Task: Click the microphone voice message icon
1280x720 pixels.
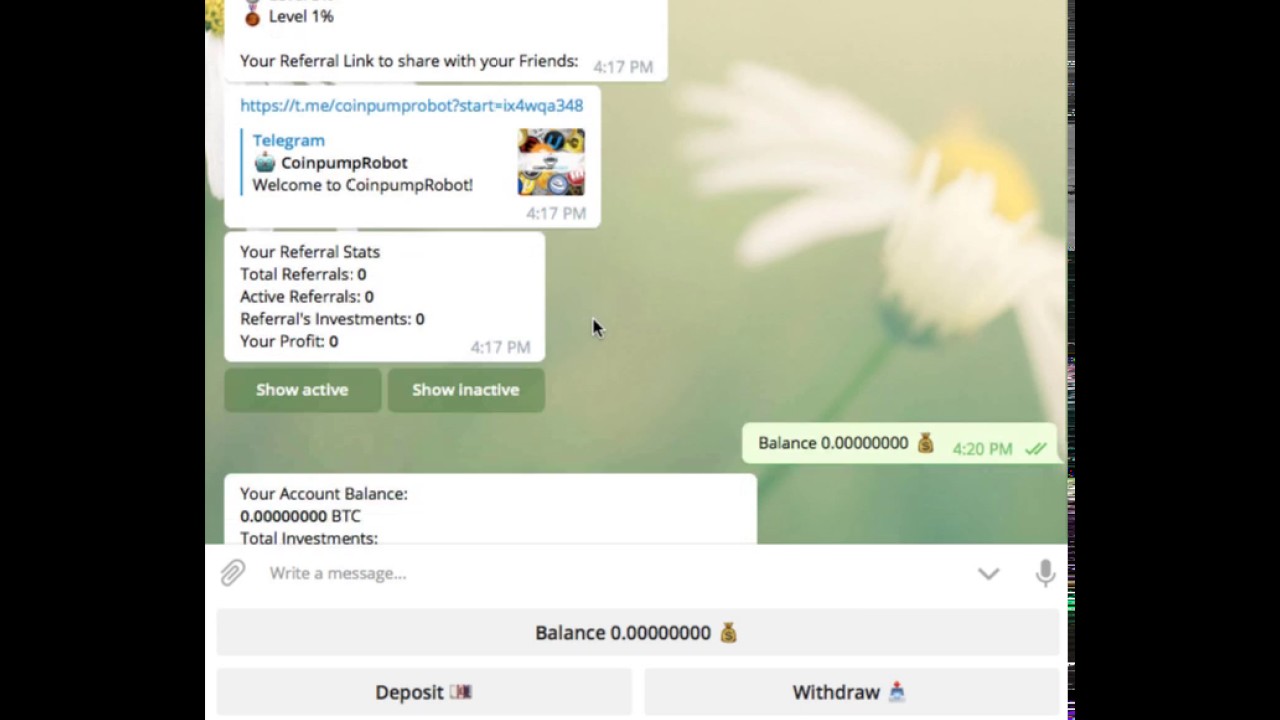Action: point(1045,573)
